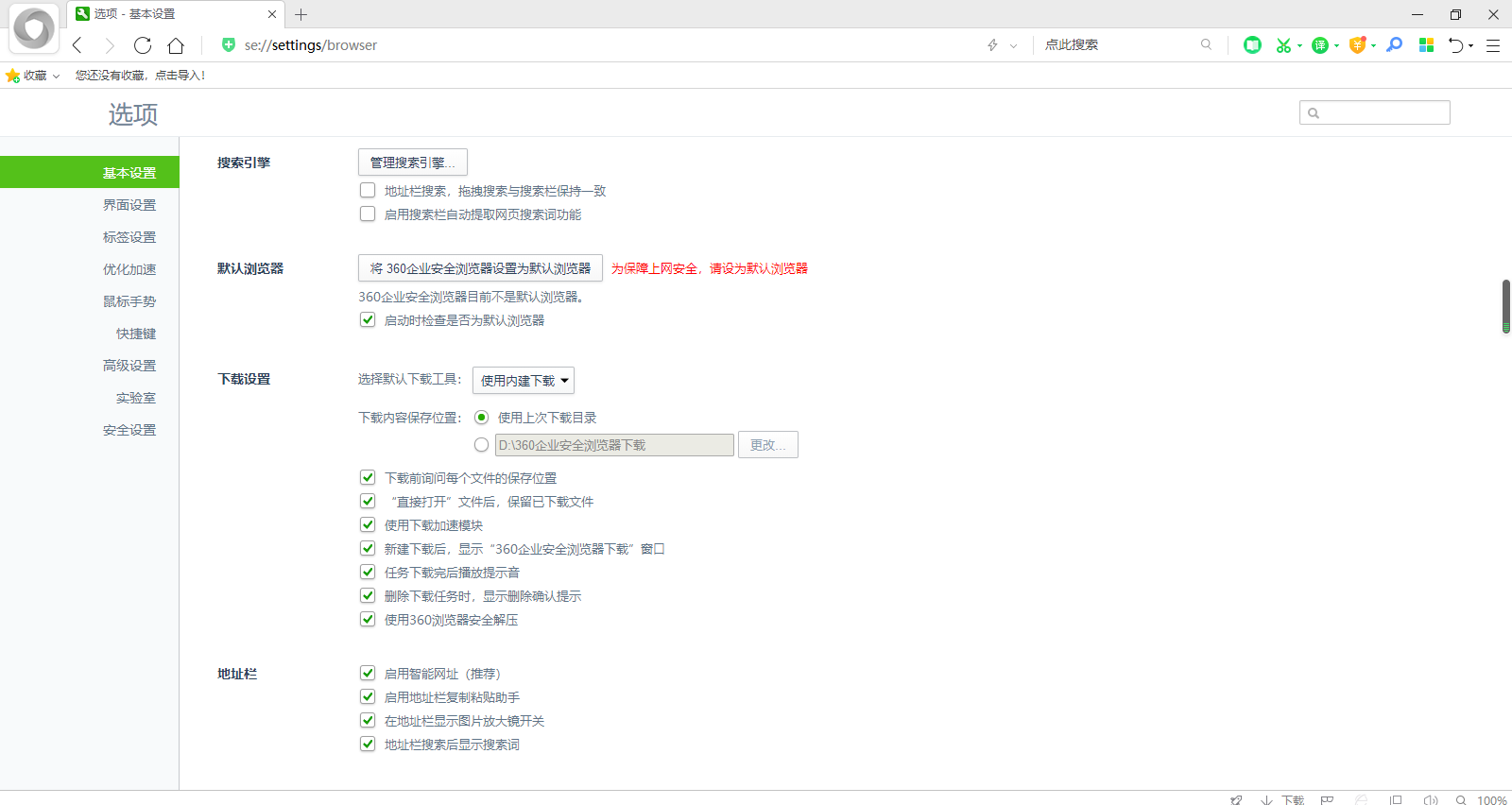1512x805 pixels.
Task: Open the hamburger main menu
Action: point(1493,45)
